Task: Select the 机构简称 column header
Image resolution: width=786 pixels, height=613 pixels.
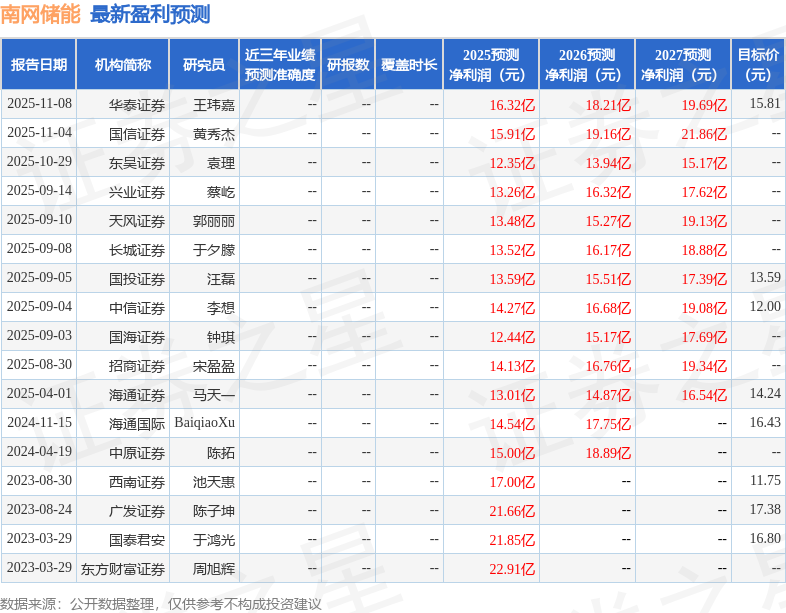Action: [123, 65]
